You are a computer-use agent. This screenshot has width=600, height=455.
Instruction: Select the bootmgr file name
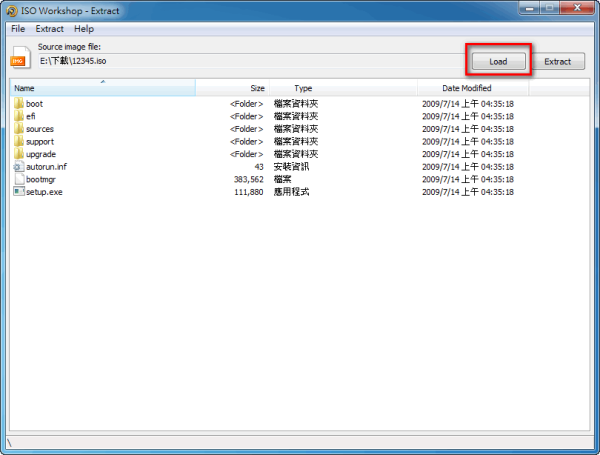coord(41,179)
